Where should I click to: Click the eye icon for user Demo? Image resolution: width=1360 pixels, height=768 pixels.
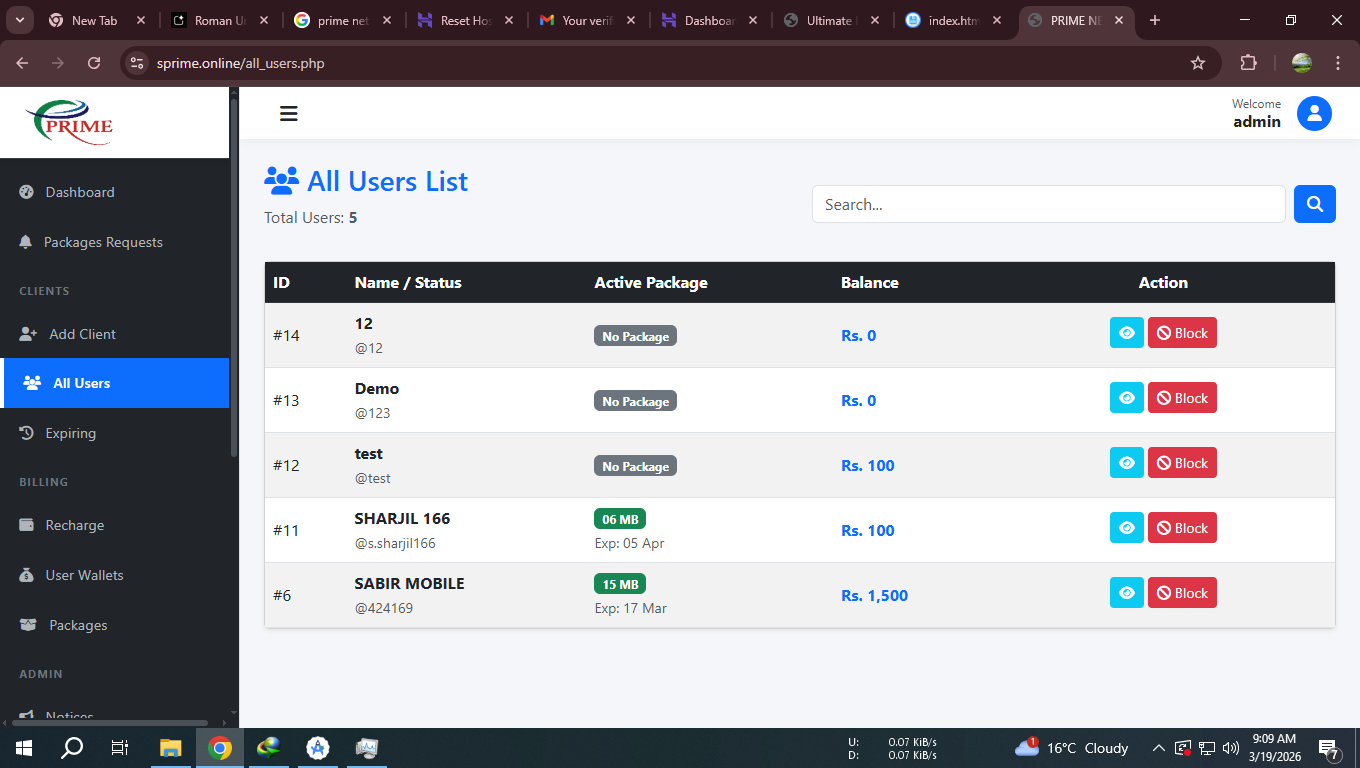pos(1126,397)
